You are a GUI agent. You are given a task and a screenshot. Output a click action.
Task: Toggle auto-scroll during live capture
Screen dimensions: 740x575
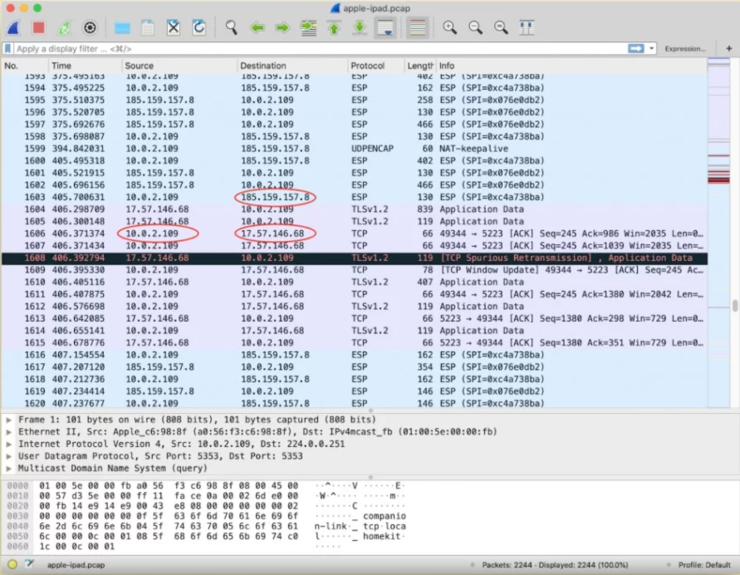[385, 27]
